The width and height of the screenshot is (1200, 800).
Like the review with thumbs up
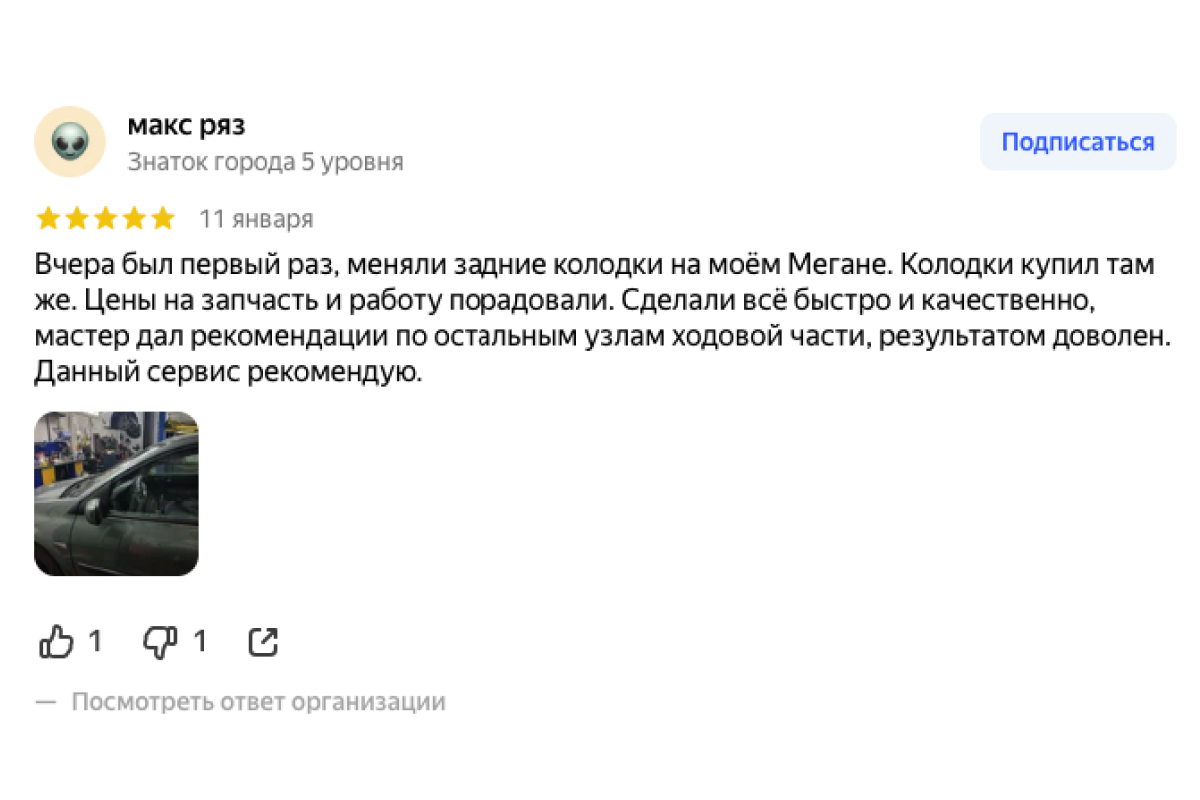56,642
